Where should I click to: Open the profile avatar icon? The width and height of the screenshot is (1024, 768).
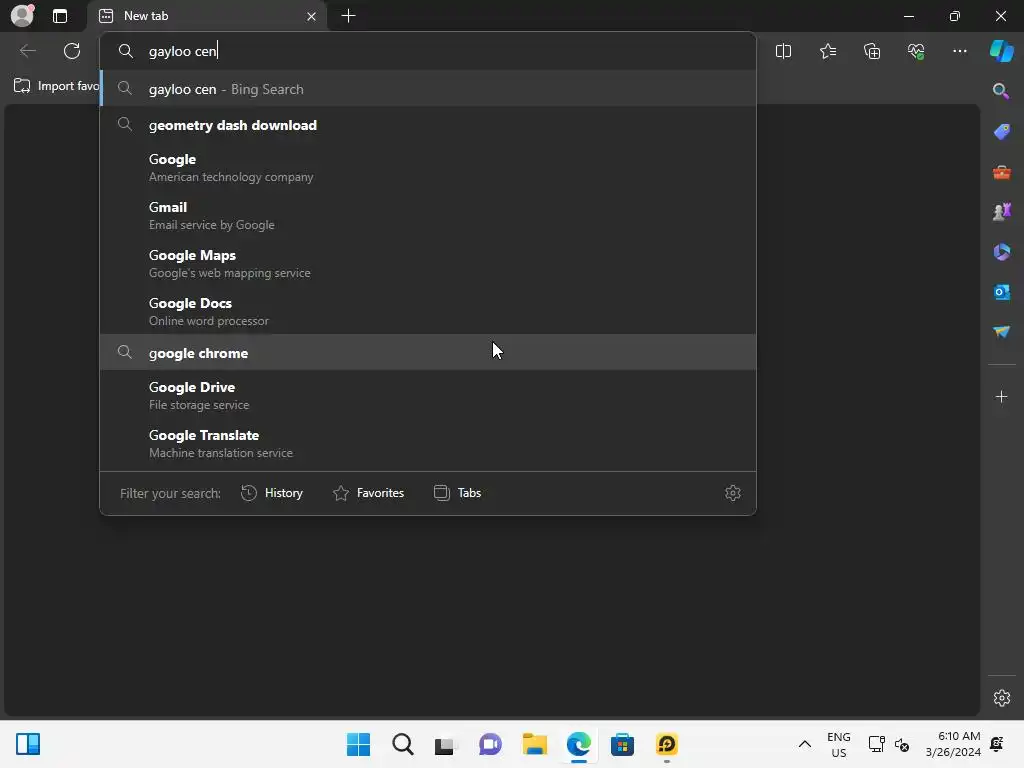tap(22, 16)
